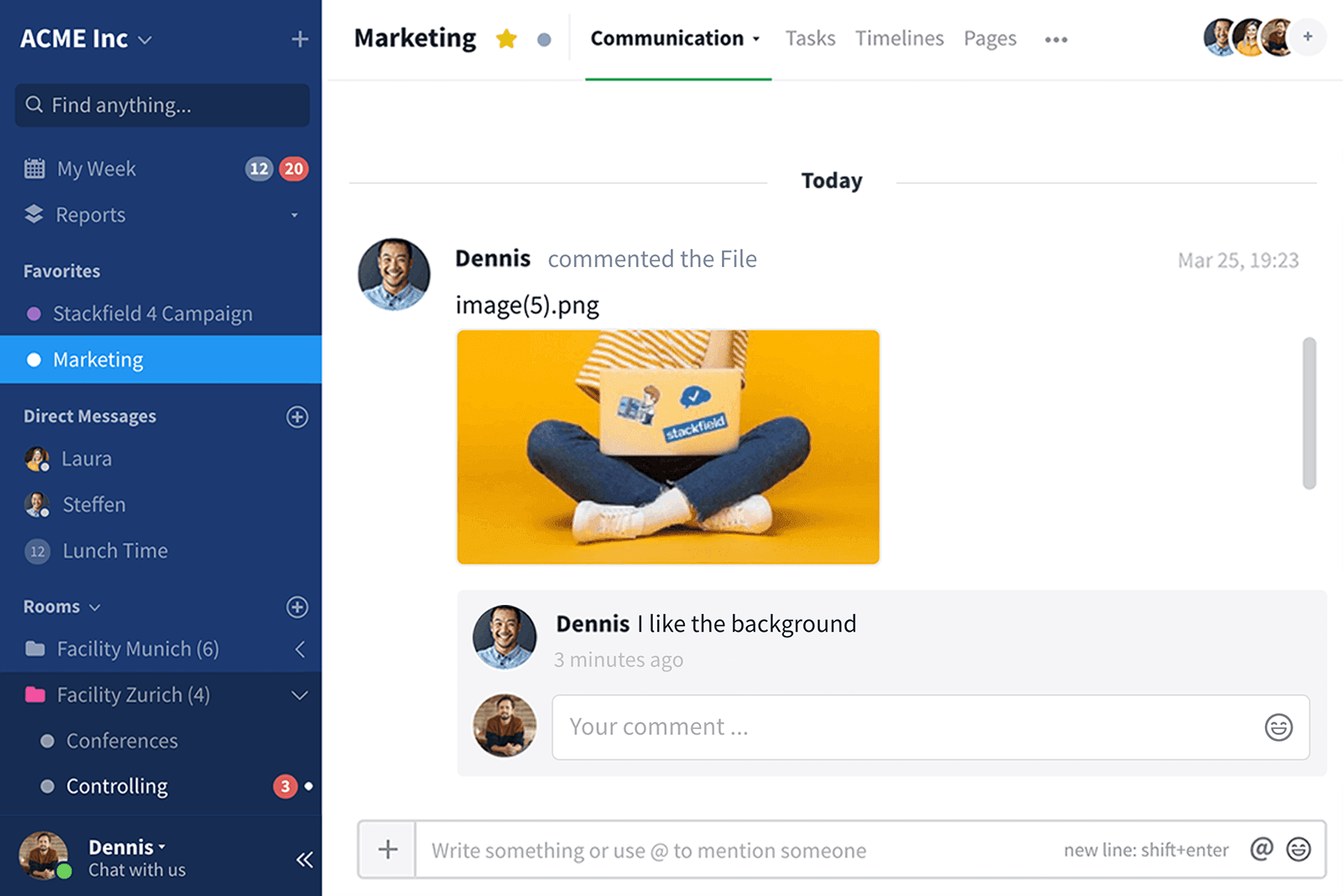The height and width of the screenshot is (896, 1343).
Task: Toggle the Marketing favorite star
Action: (506, 39)
